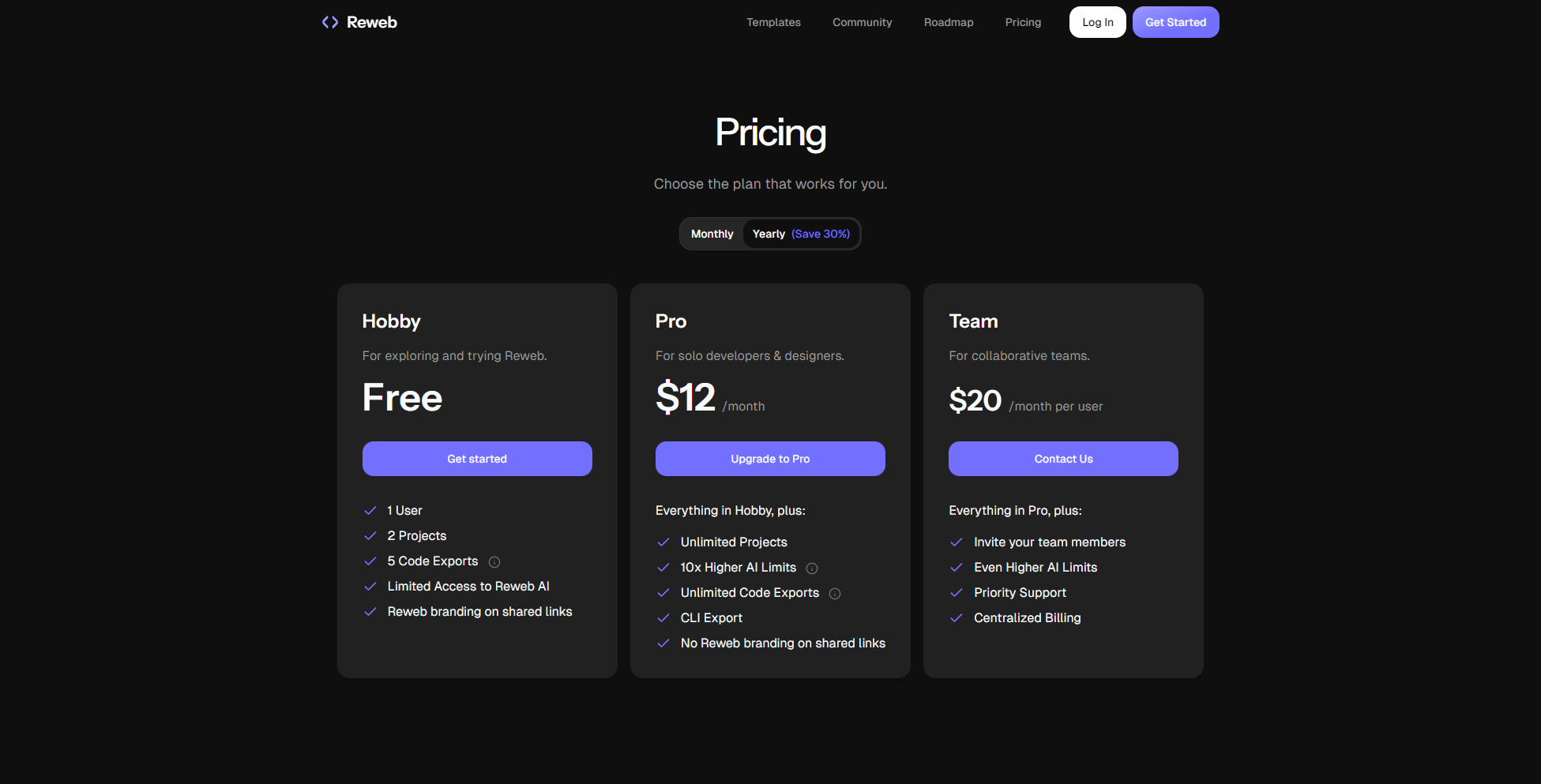Click checkmark icon beside Priority Support
This screenshot has width=1541, height=784.
pos(957,593)
